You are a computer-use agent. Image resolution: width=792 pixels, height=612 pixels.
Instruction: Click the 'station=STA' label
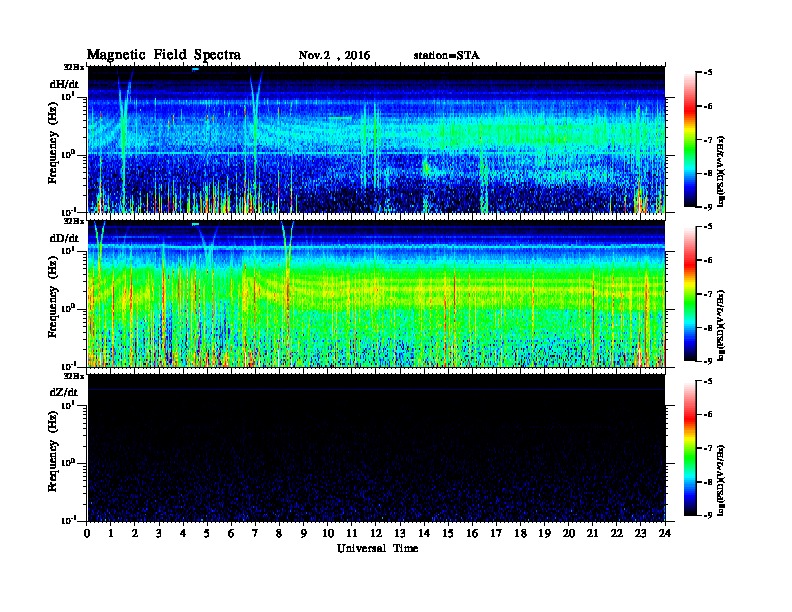(446, 55)
